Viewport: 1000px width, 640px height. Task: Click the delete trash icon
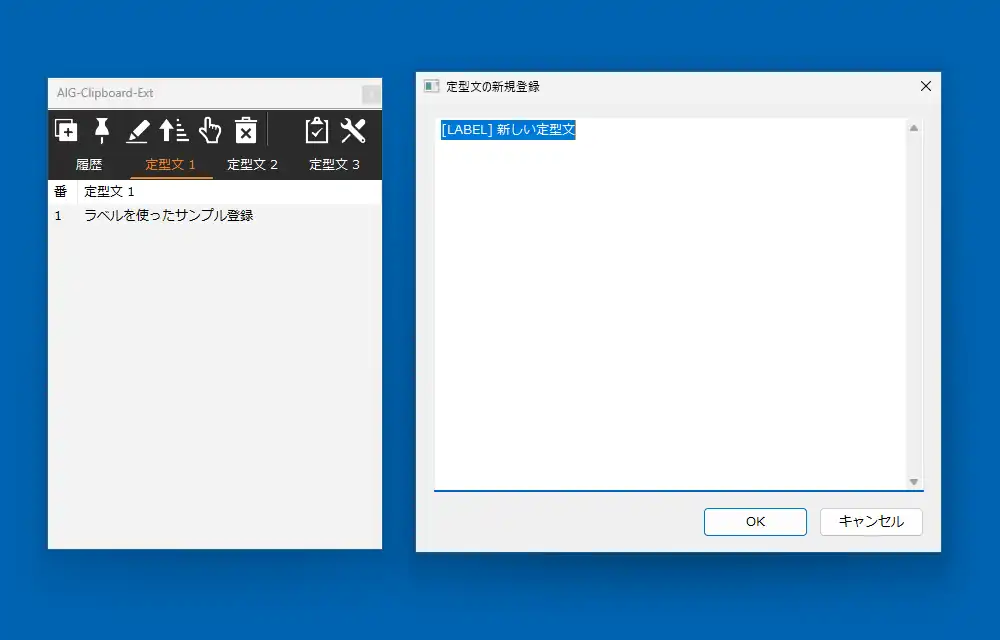[x=246, y=130]
